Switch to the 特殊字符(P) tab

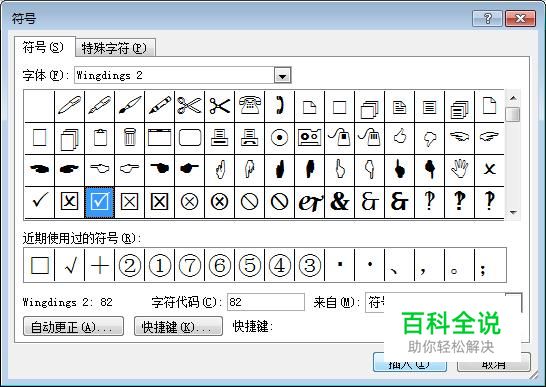pos(115,48)
